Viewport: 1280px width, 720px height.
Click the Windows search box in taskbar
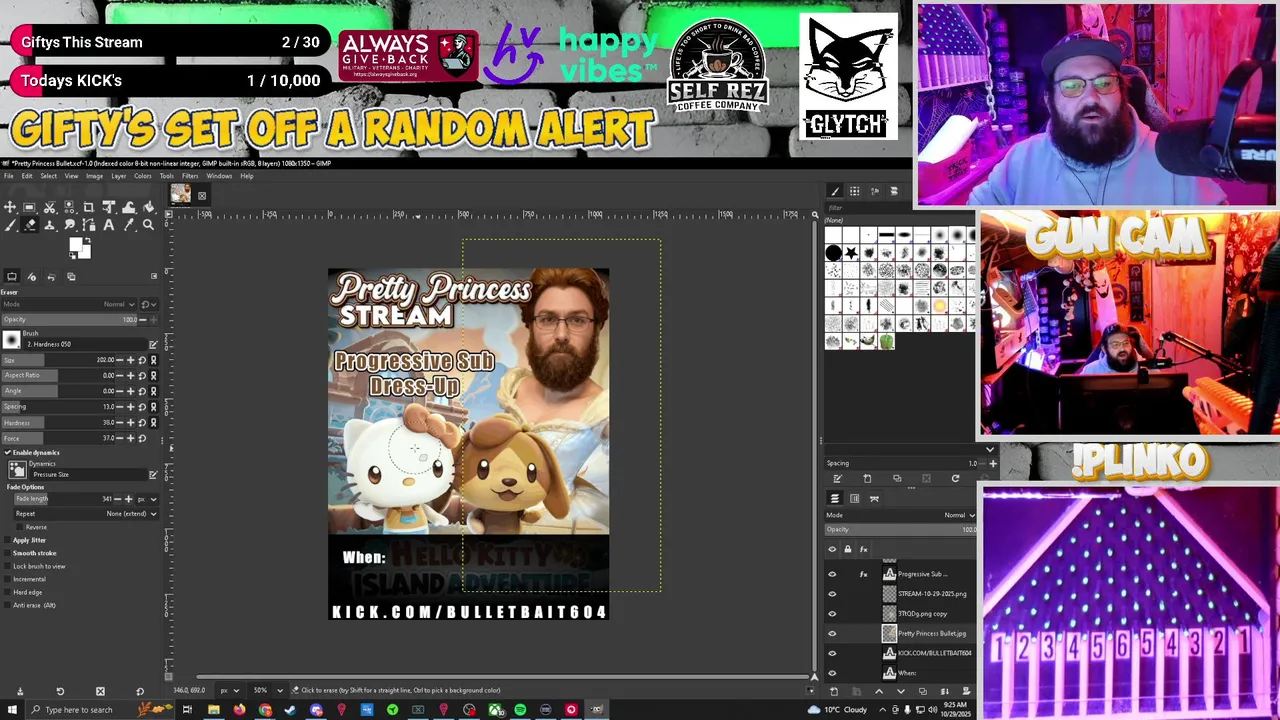click(100, 710)
